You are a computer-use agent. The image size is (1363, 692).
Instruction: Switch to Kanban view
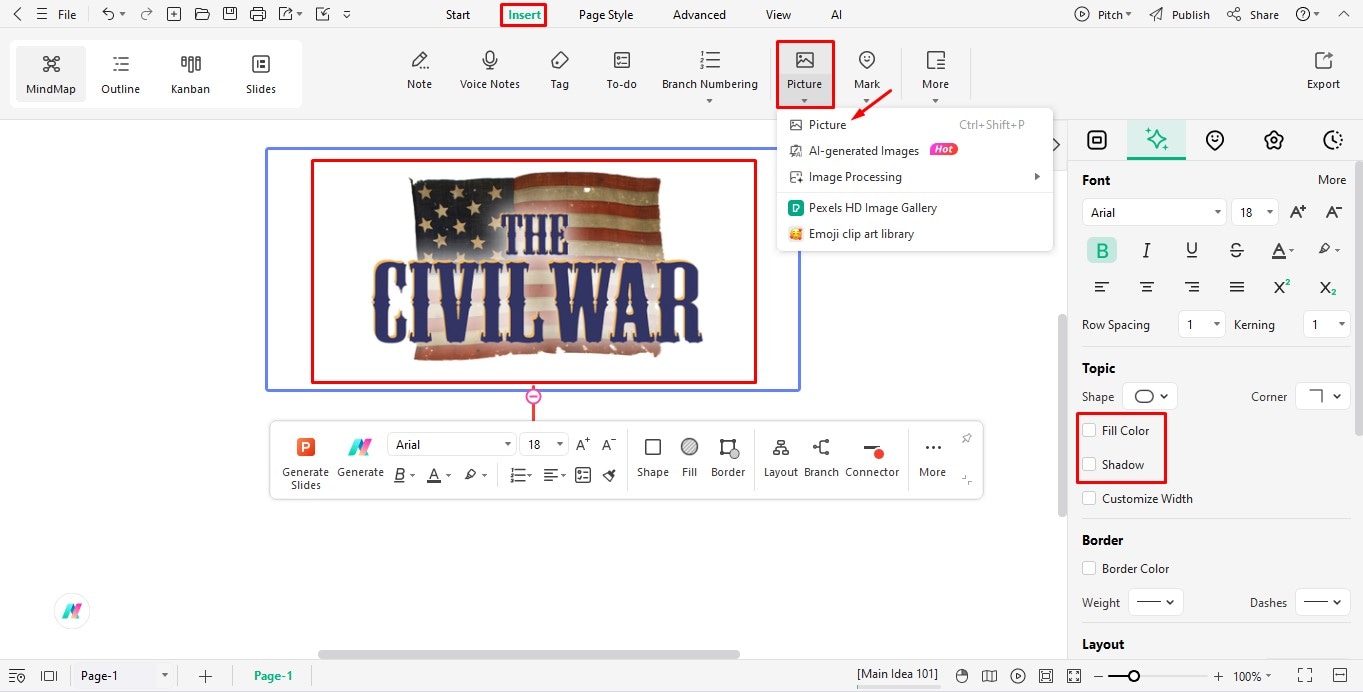(x=191, y=74)
